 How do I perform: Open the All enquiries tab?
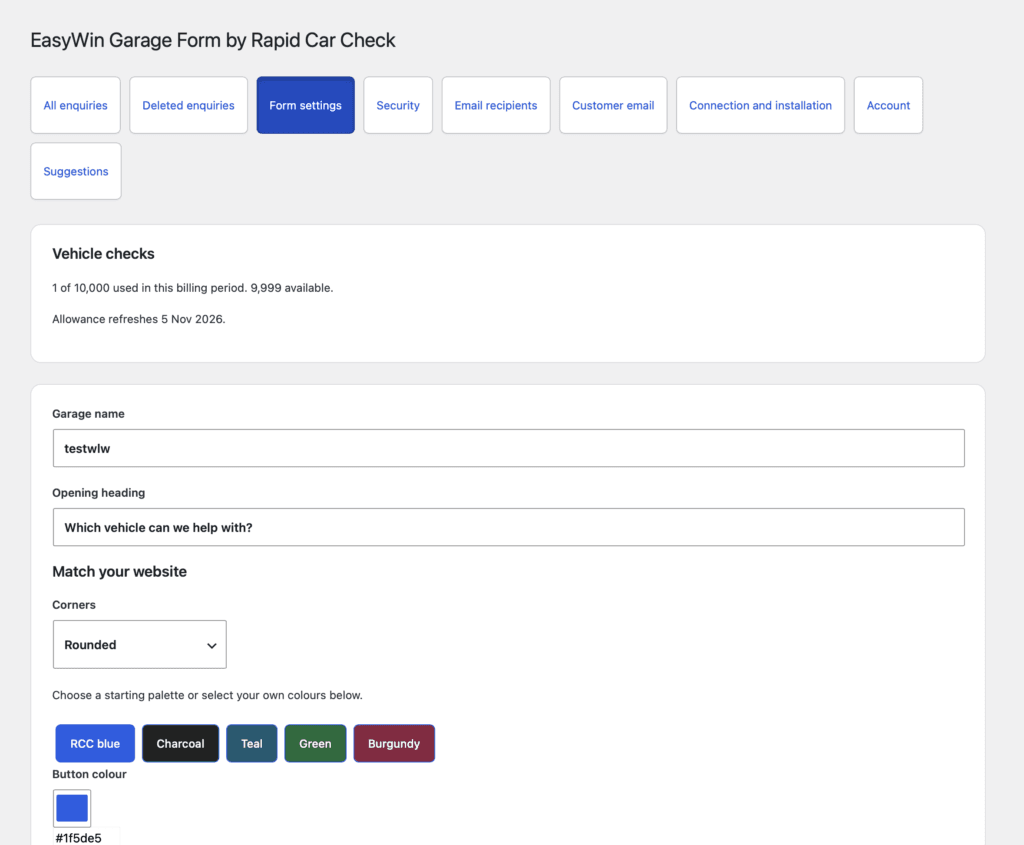75,105
